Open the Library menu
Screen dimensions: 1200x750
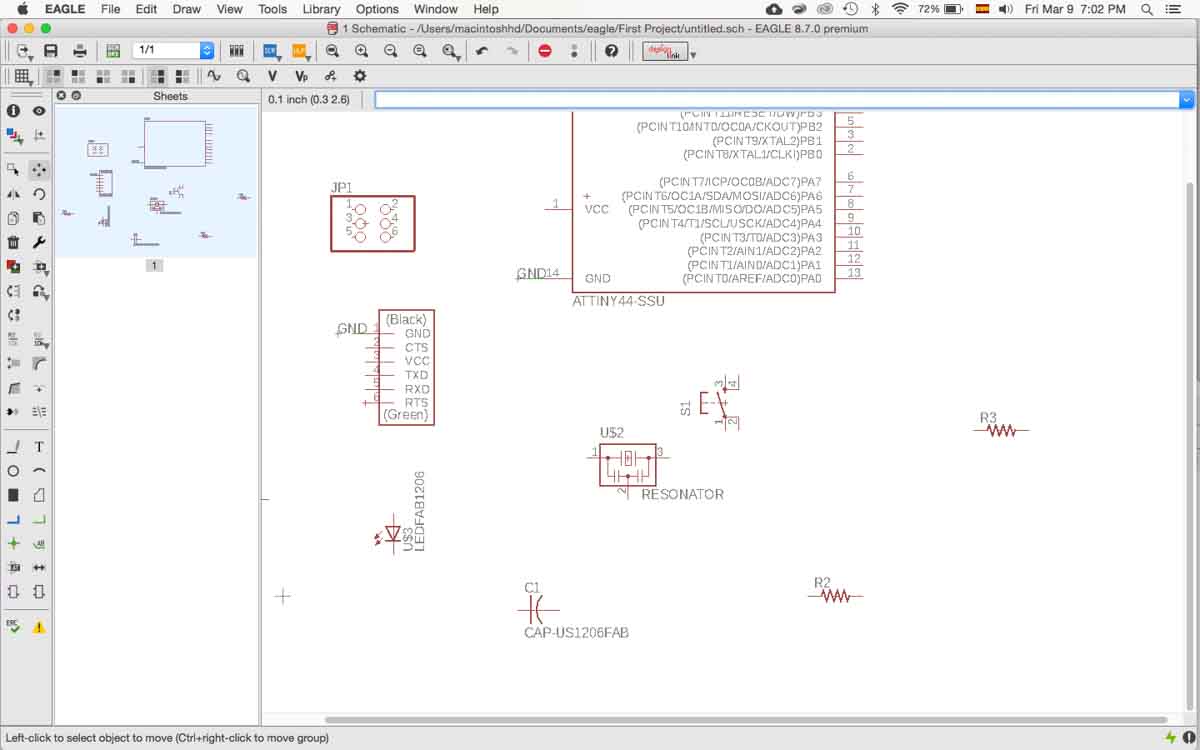[321, 9]
